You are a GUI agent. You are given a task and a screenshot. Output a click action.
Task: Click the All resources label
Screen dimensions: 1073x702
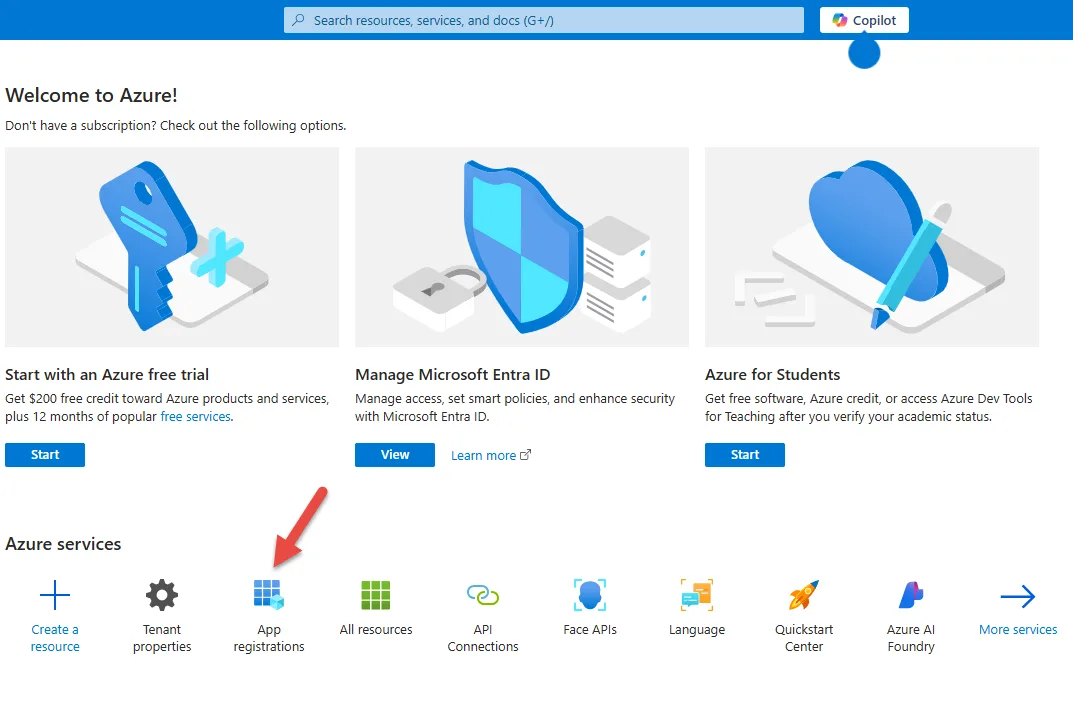[x=376, y=629]
